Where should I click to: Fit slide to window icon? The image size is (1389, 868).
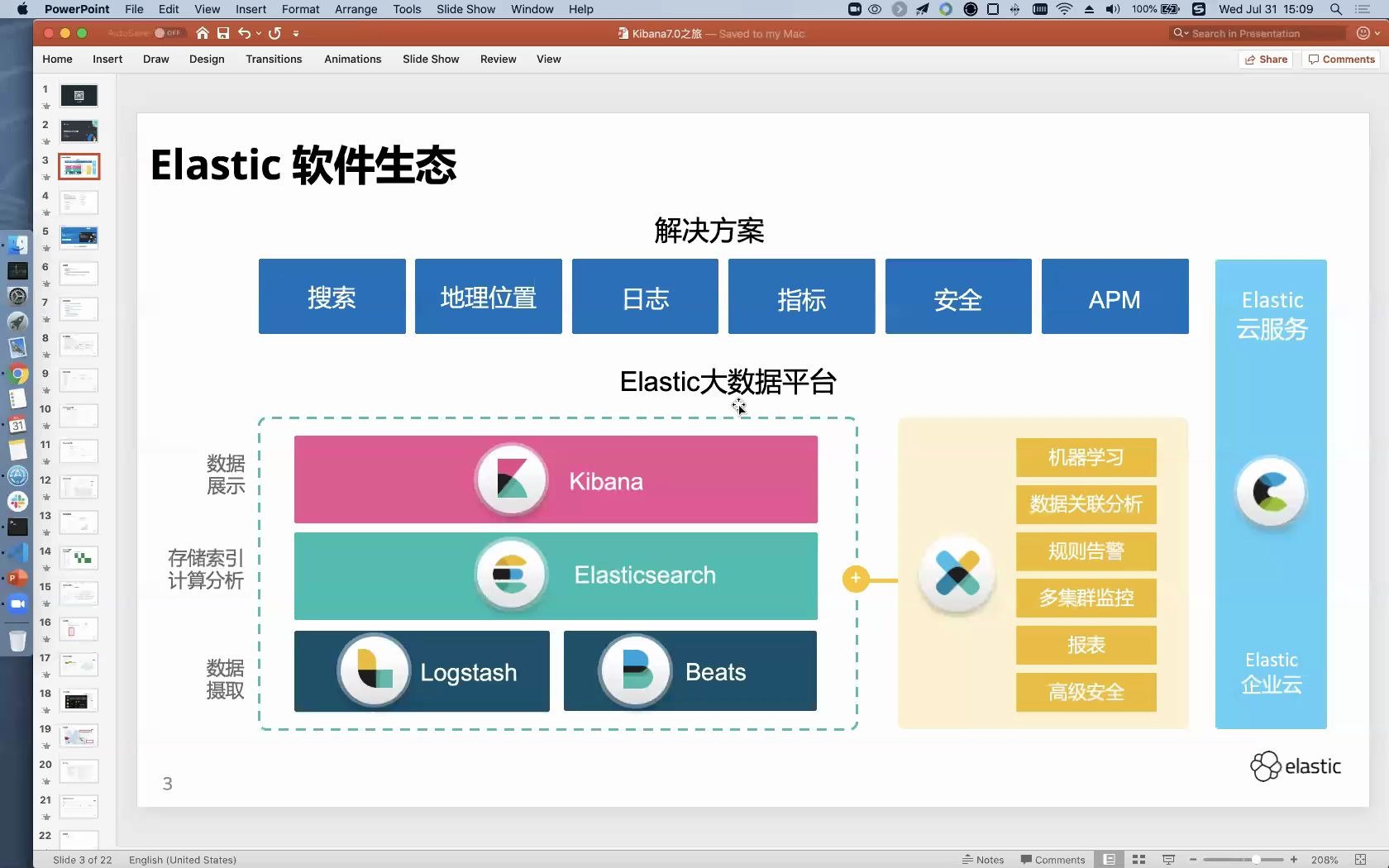(x=1360, y=860)
